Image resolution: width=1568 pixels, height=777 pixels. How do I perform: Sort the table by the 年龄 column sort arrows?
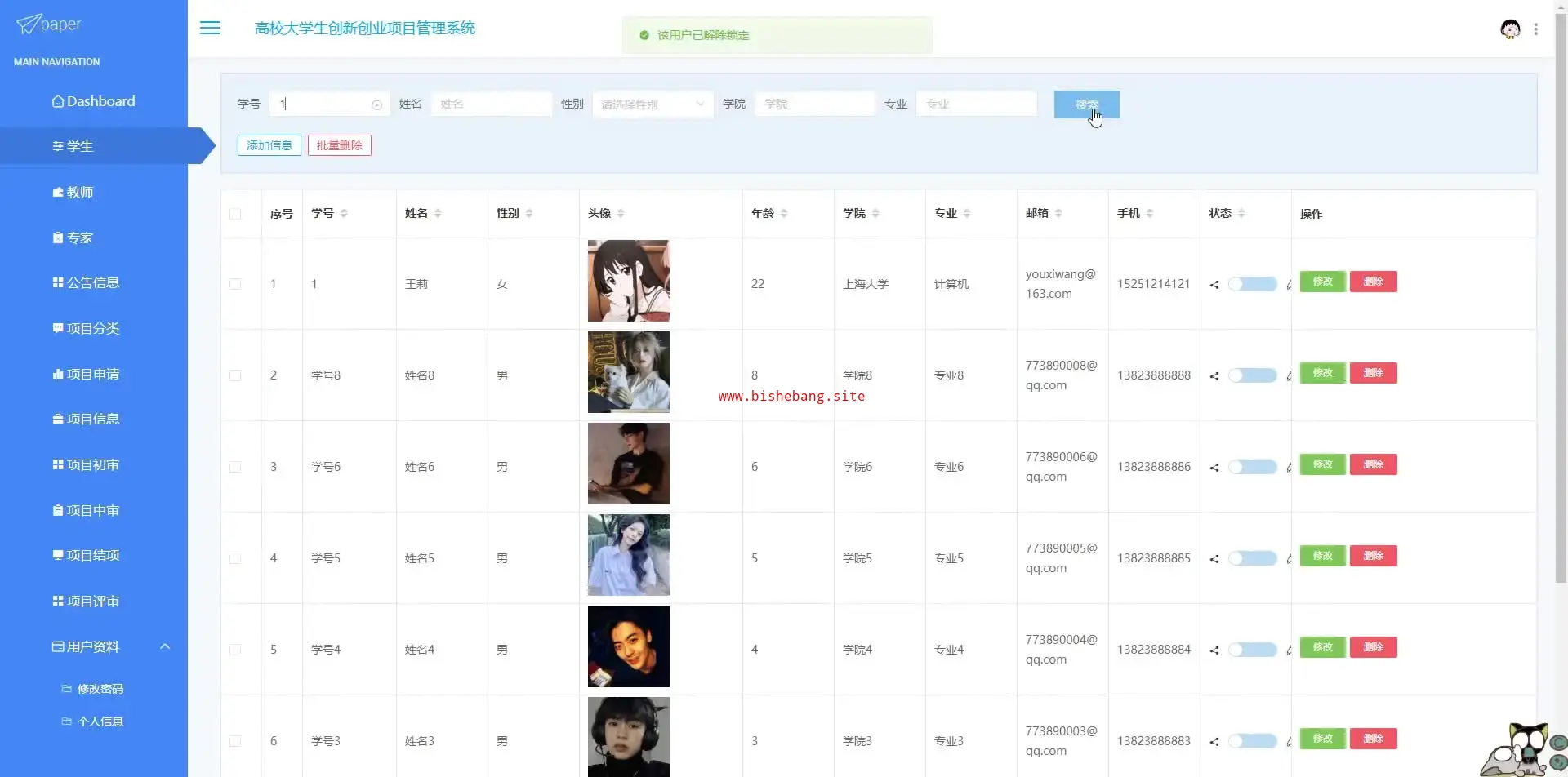784,213
